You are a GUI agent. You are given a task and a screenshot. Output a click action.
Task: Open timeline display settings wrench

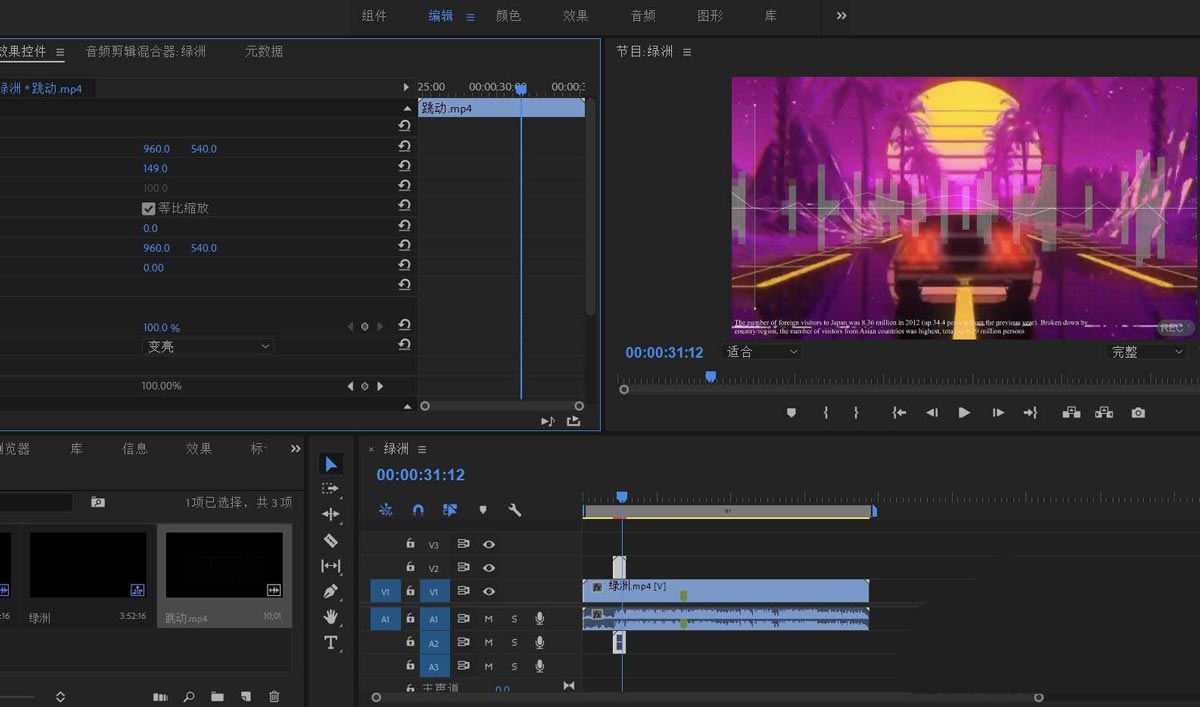(x=515, y=510)
